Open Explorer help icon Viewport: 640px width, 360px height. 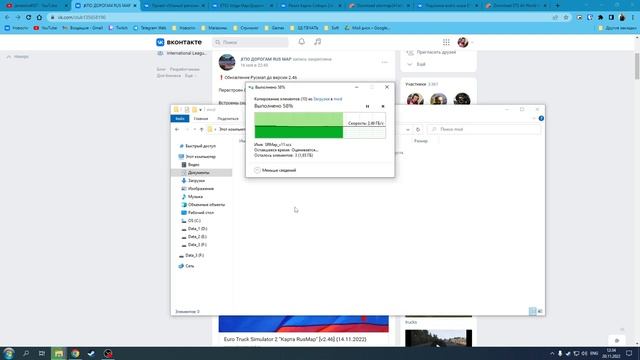tap(541, 118)
